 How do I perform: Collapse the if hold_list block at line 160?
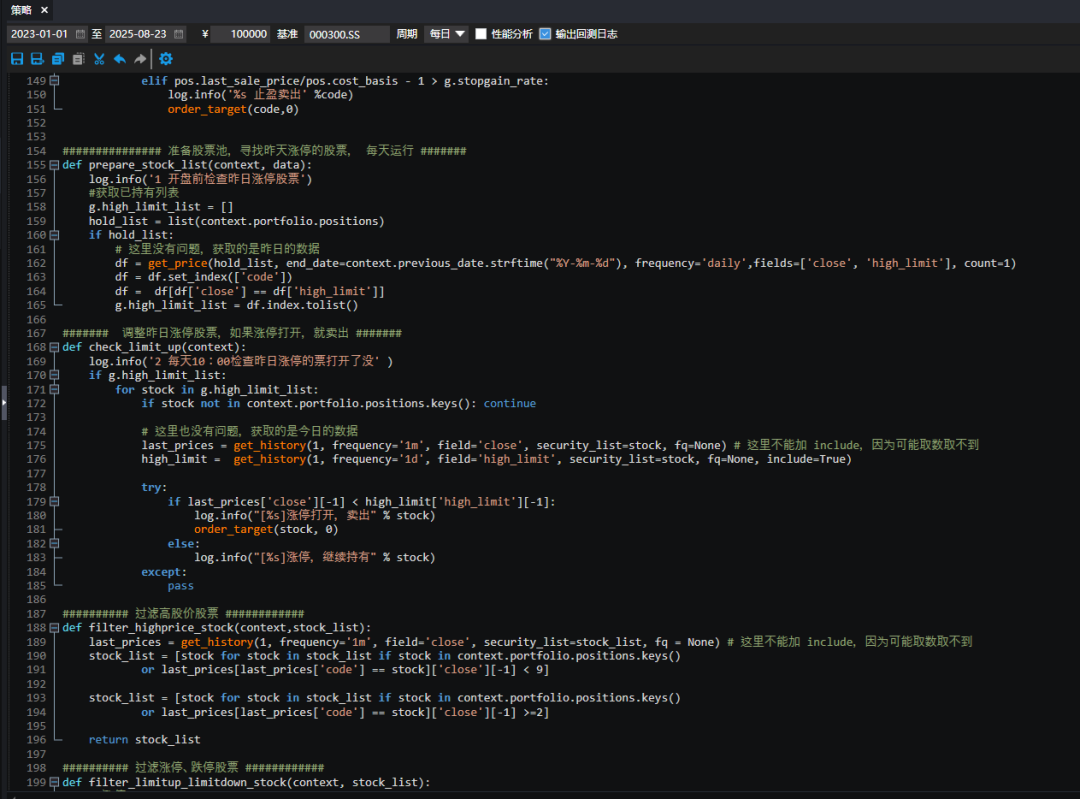click(54, 235)
